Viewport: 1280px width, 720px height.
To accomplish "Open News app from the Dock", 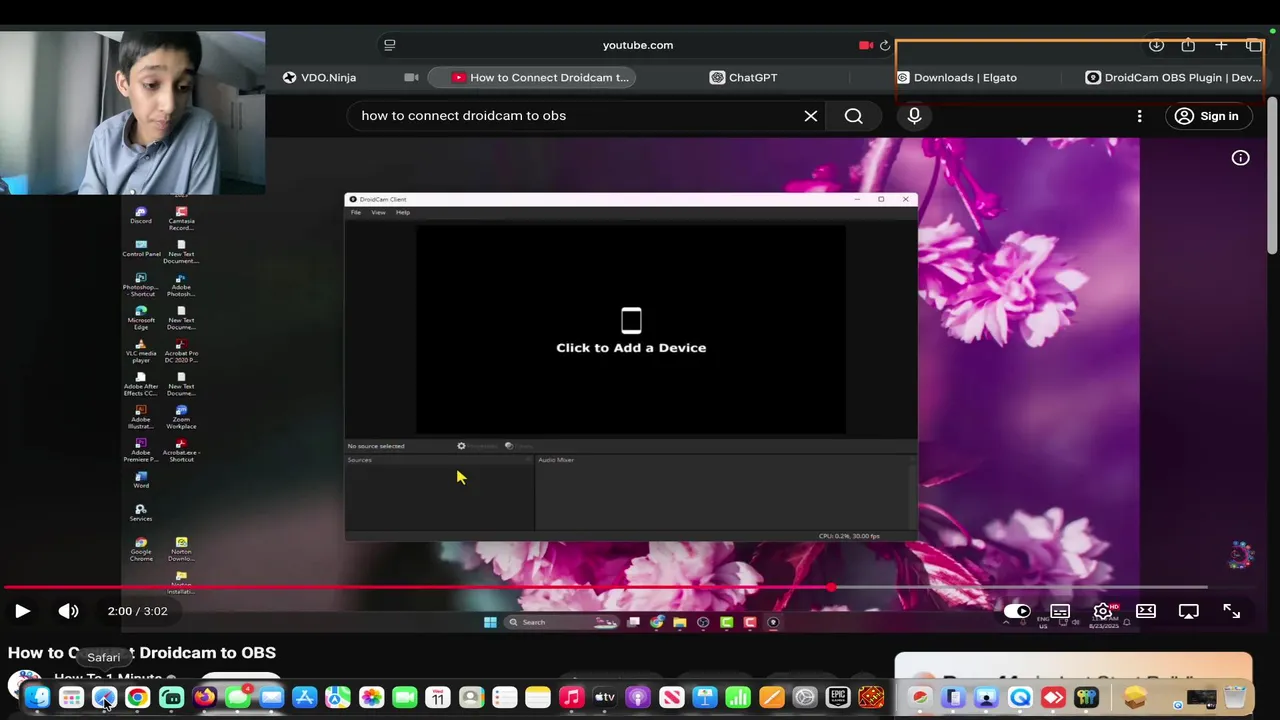I will (x=671, y=697).
